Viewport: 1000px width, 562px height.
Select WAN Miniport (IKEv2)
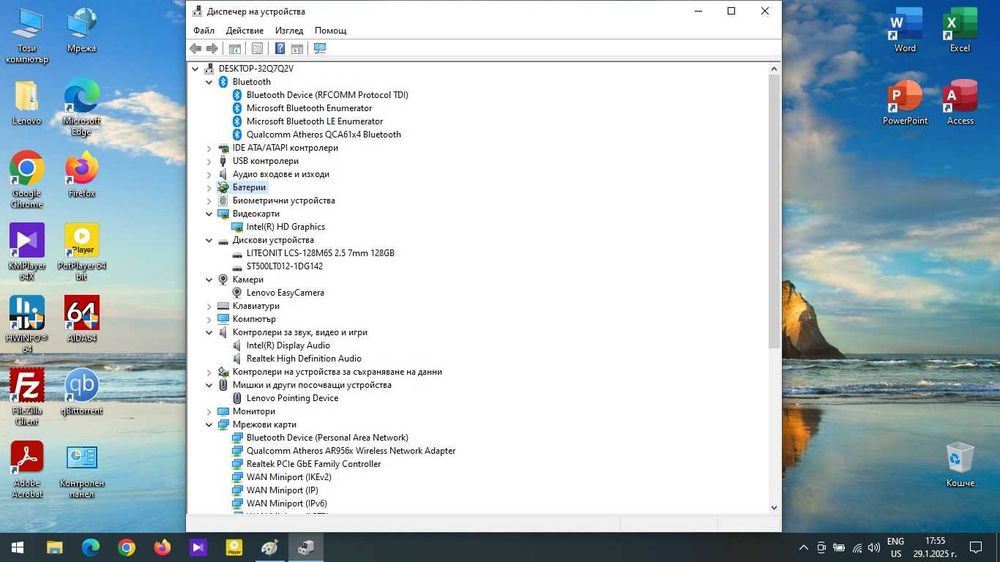(x=288, y=477)
